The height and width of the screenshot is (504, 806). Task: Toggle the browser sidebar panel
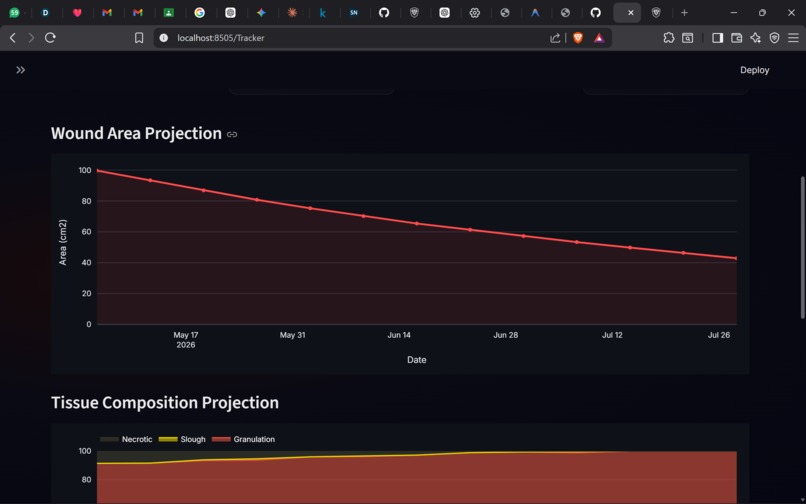(x=717, y=38)
